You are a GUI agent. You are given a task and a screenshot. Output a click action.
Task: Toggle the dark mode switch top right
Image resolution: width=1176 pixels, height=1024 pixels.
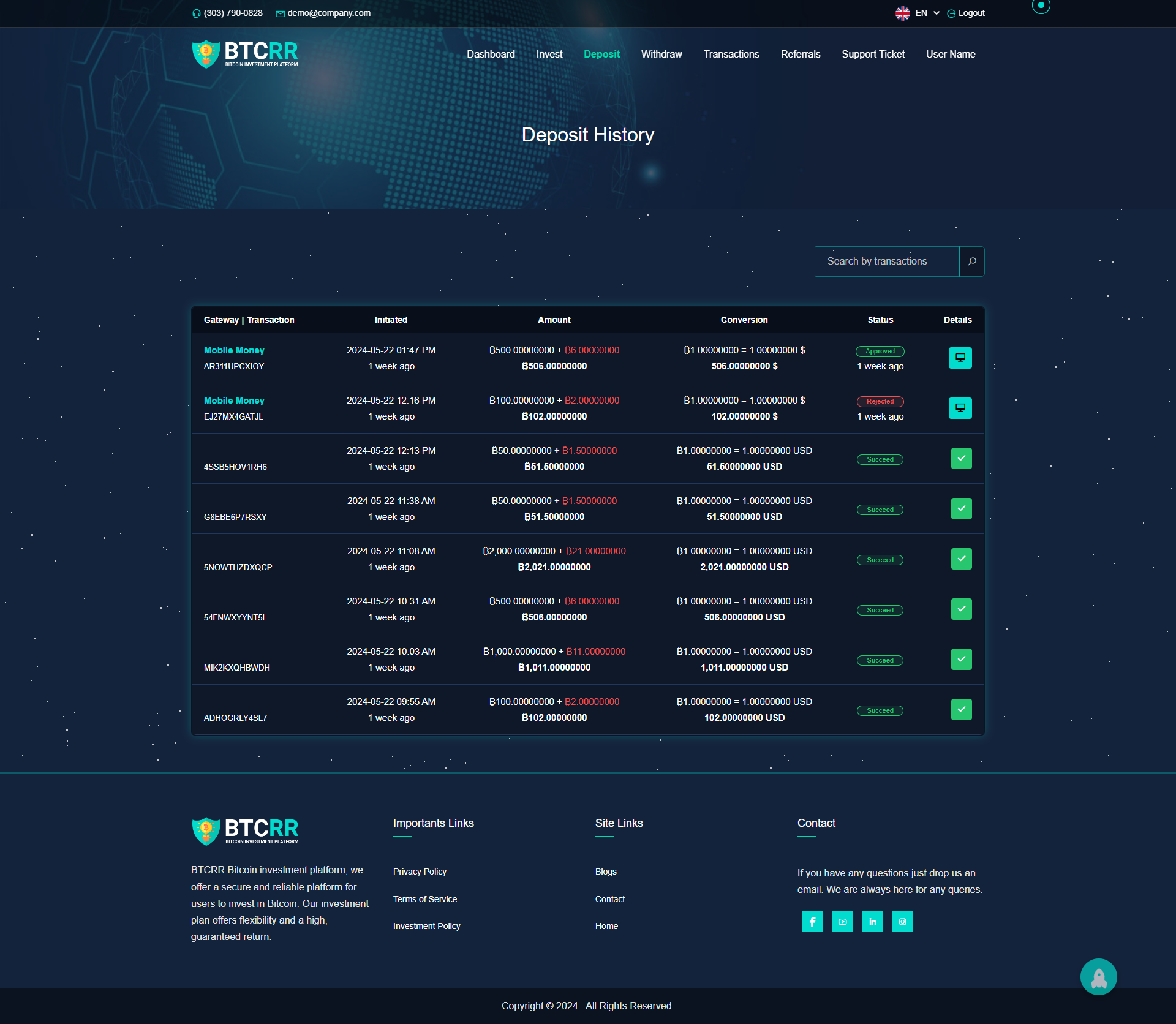(1041, 7)
